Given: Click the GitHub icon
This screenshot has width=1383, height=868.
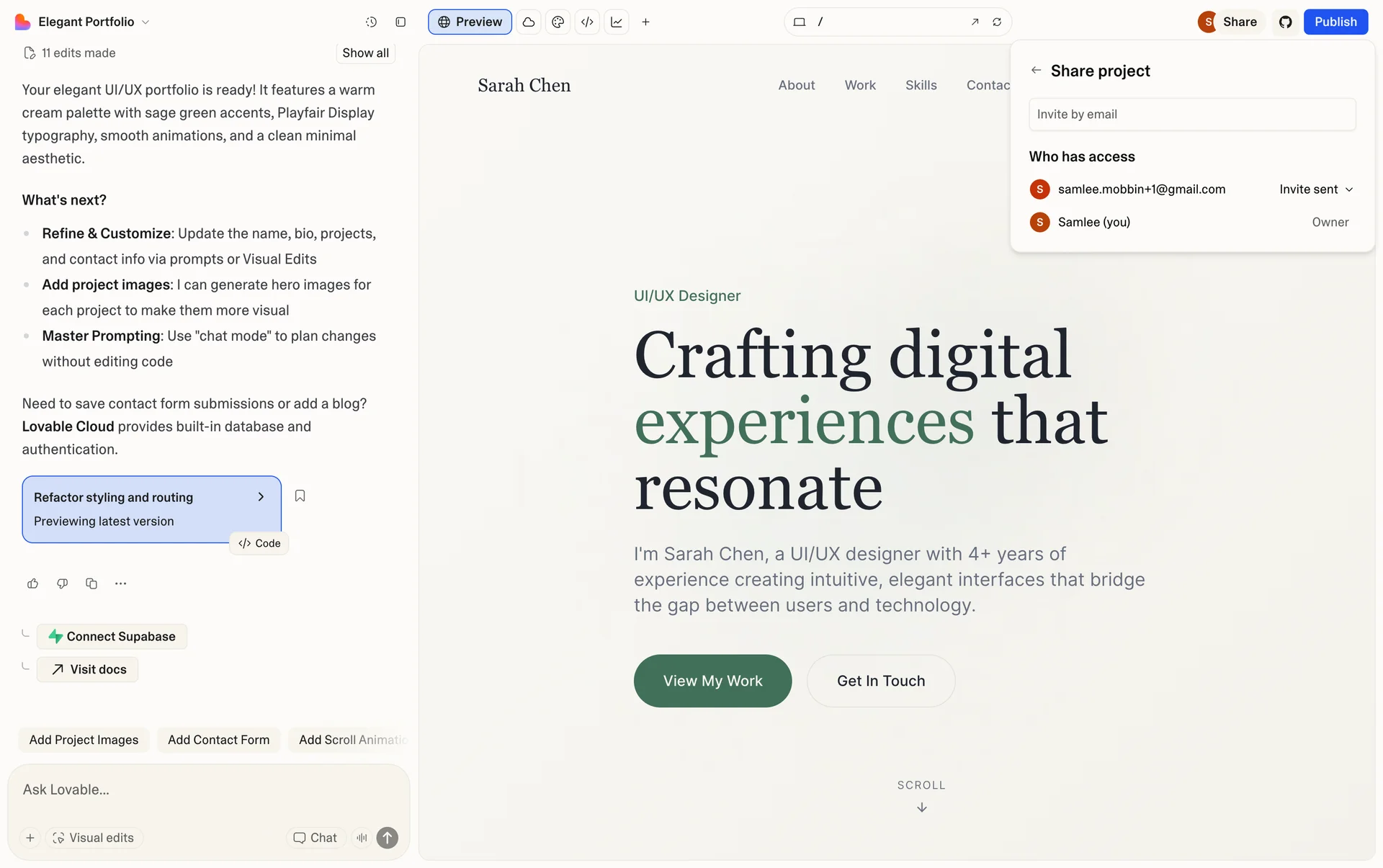Looking at the screenshot, I should pyautogui.click(x=1285, y=22).
